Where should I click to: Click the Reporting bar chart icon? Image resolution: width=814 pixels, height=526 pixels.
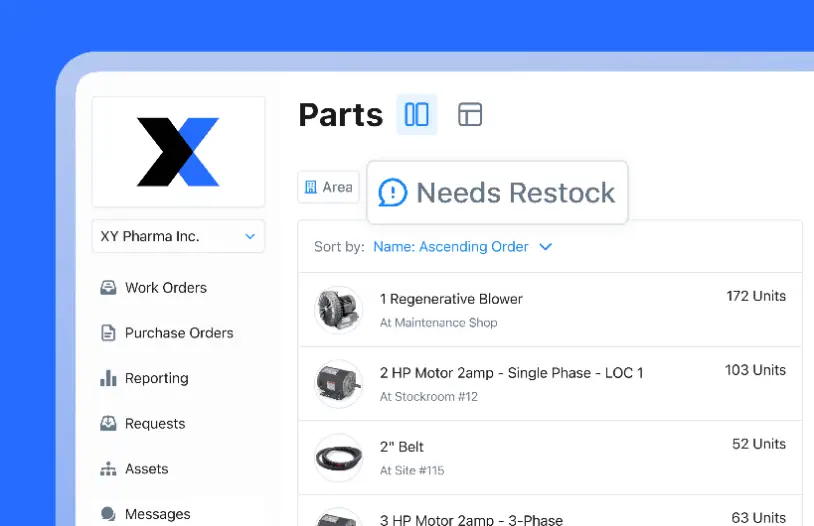[108, 378]
